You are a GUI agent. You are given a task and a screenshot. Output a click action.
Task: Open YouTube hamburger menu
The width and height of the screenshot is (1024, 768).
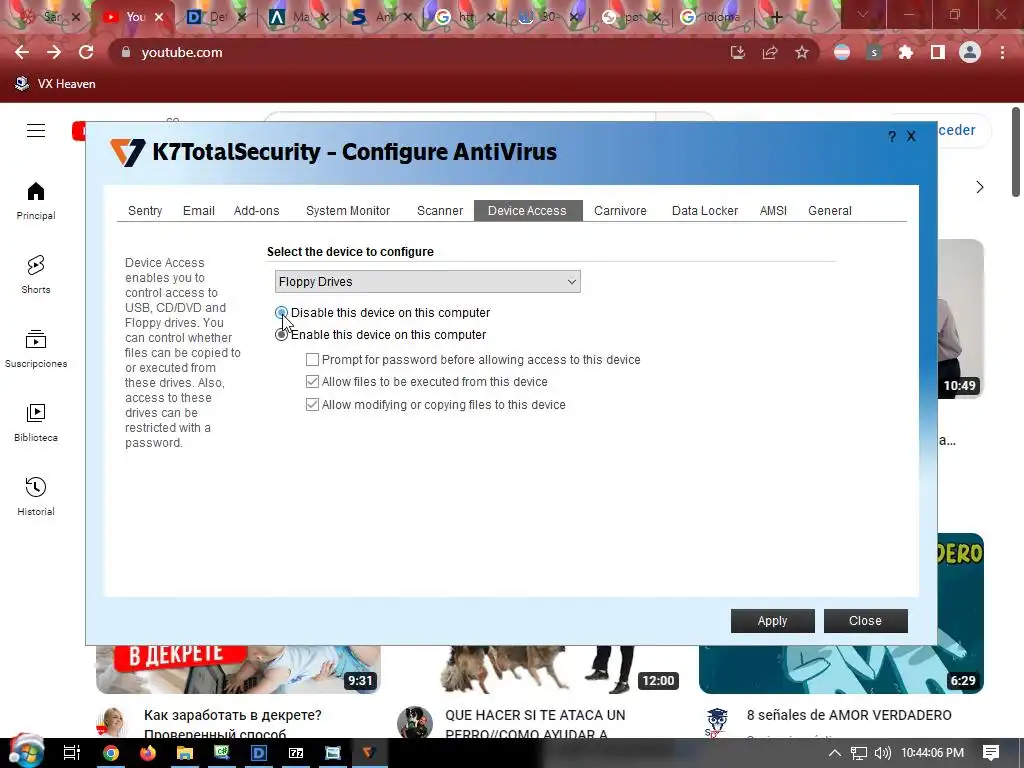click(36, 131)
